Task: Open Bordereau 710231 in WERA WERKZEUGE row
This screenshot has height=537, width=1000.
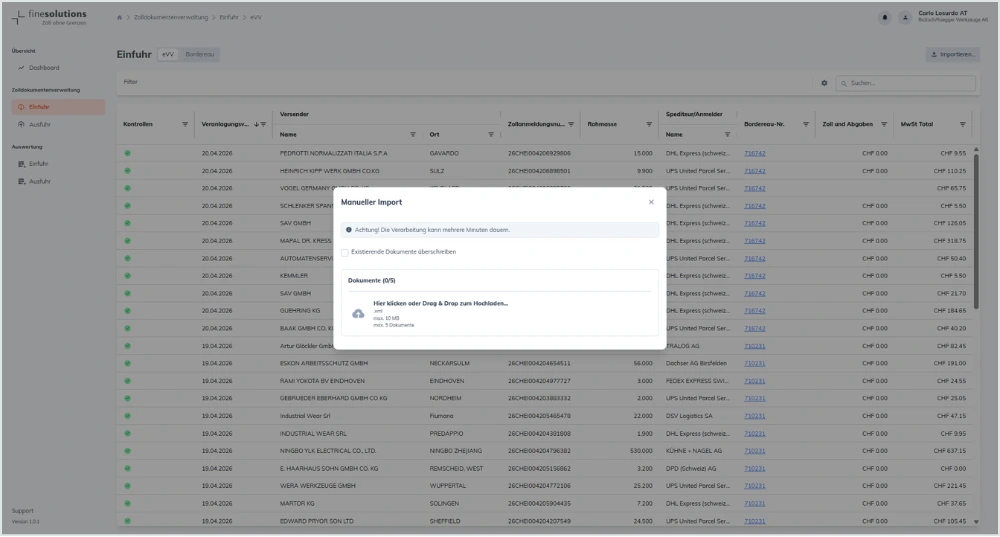Action: tap(754, 486)
